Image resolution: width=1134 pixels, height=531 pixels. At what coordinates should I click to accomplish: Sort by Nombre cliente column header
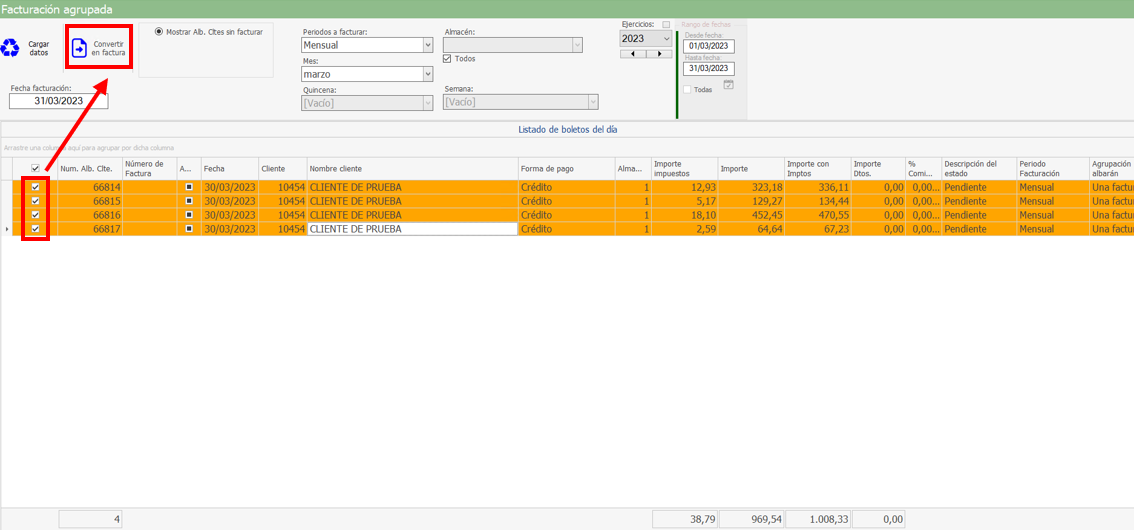(x=412, y=169)
